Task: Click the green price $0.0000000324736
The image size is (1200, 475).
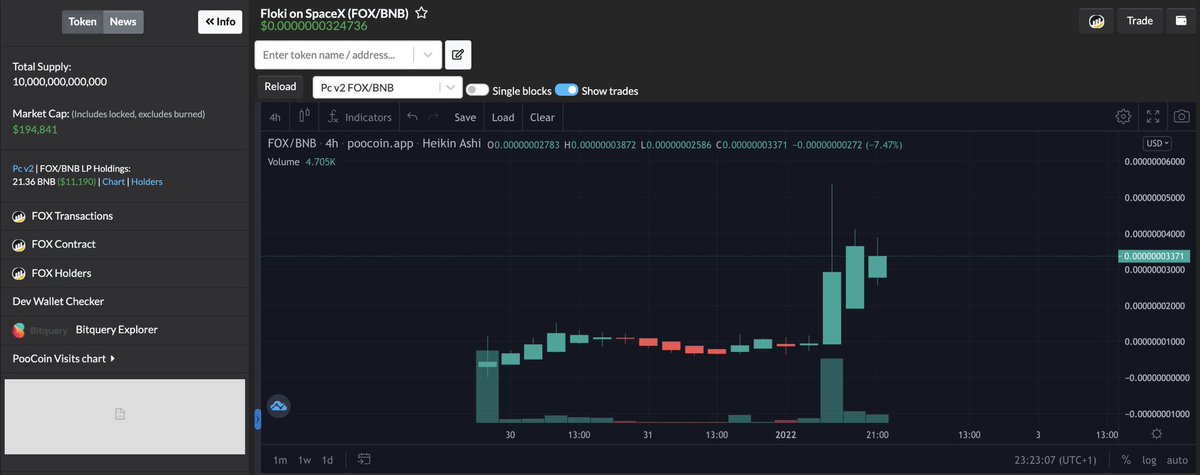Action: pyautogui.click(x=313, y=26)
